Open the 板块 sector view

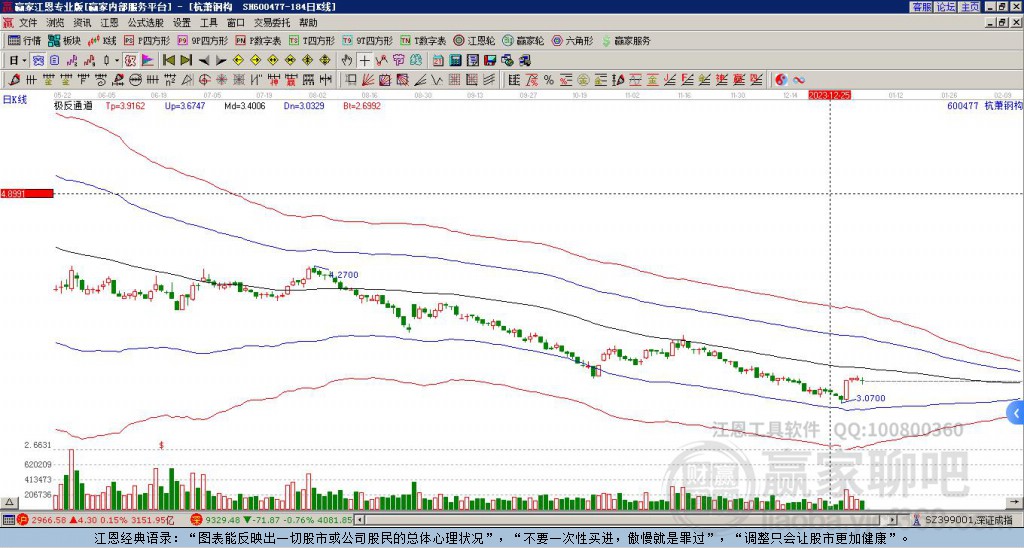(65, 40)
